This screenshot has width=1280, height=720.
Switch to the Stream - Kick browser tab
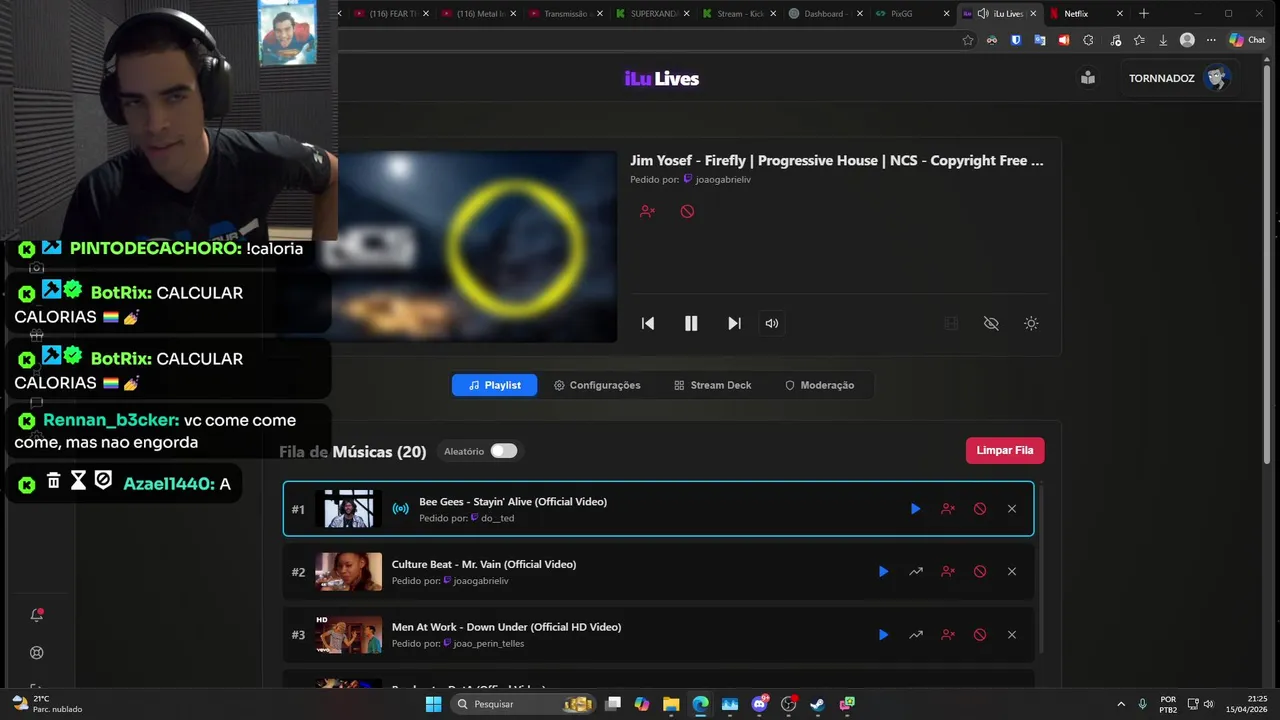pyautogui.click(x=741, y=14)
